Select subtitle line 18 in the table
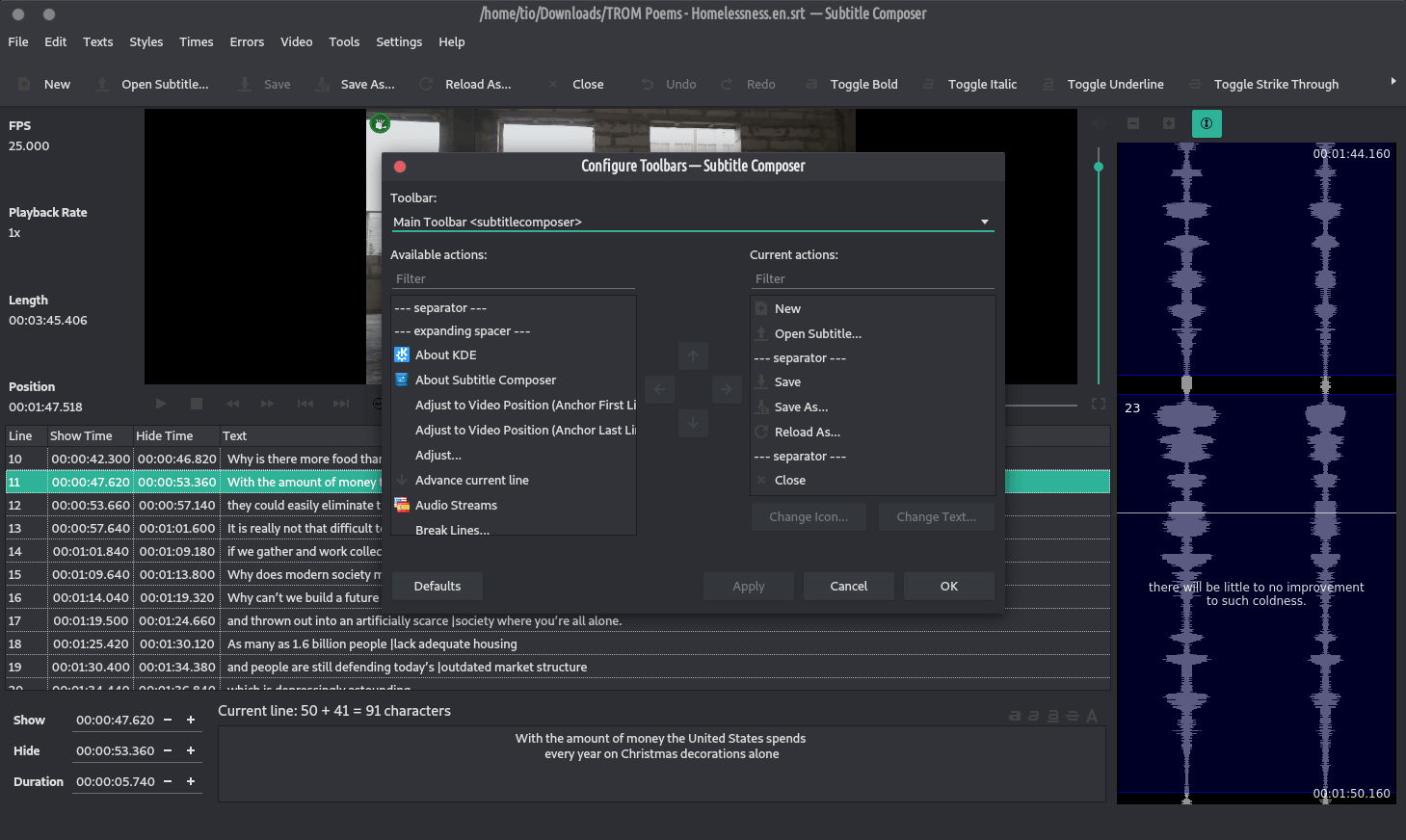Image resolution: width=1406 pixels, height=840 pixels. 558,643
